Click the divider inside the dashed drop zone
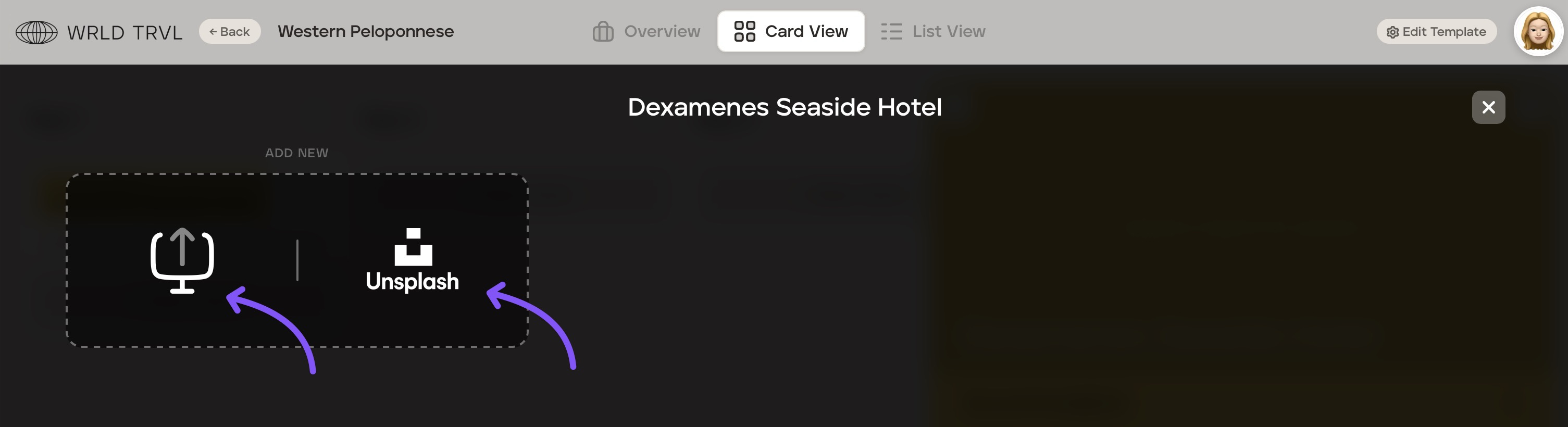The image size is (1568, 427). coord(297,260)
